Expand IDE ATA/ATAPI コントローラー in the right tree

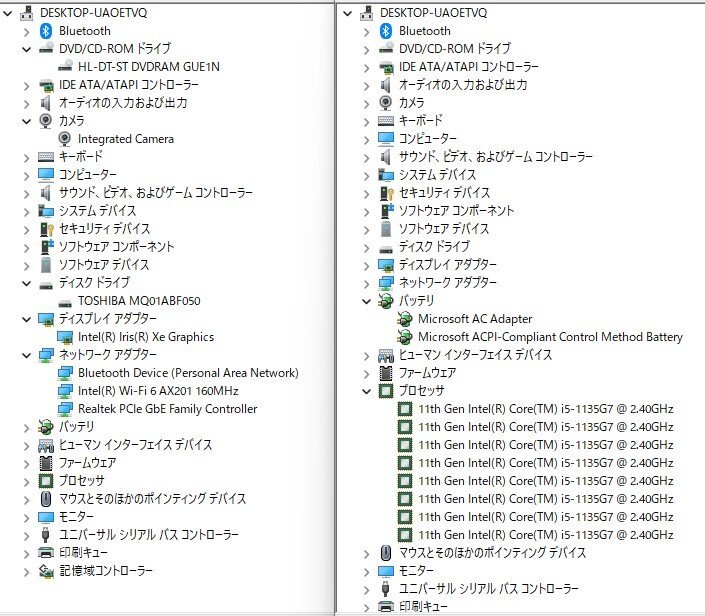pos(366,68)
